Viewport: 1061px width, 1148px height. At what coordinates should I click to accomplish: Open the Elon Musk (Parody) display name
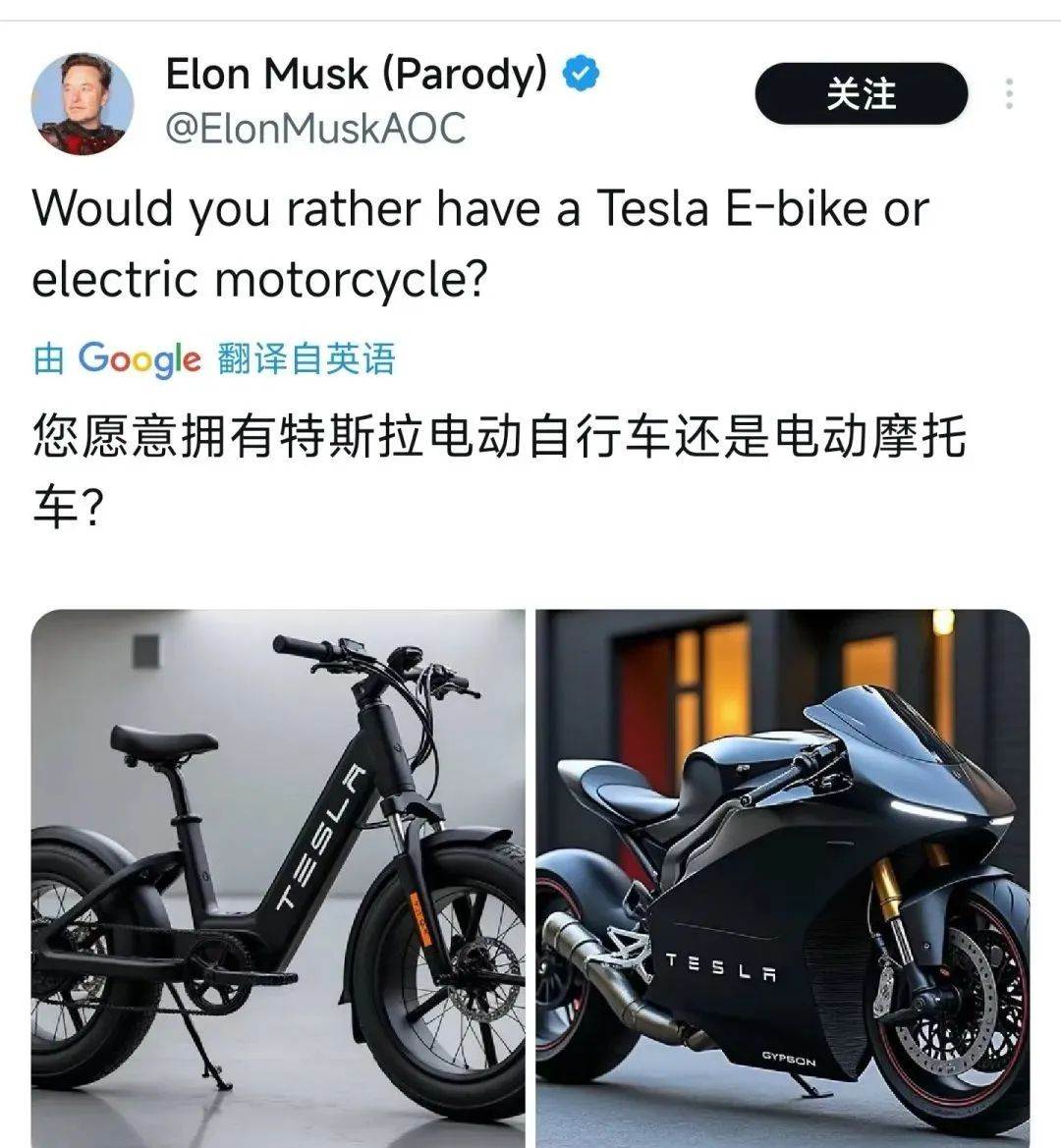tap(356, 74)
